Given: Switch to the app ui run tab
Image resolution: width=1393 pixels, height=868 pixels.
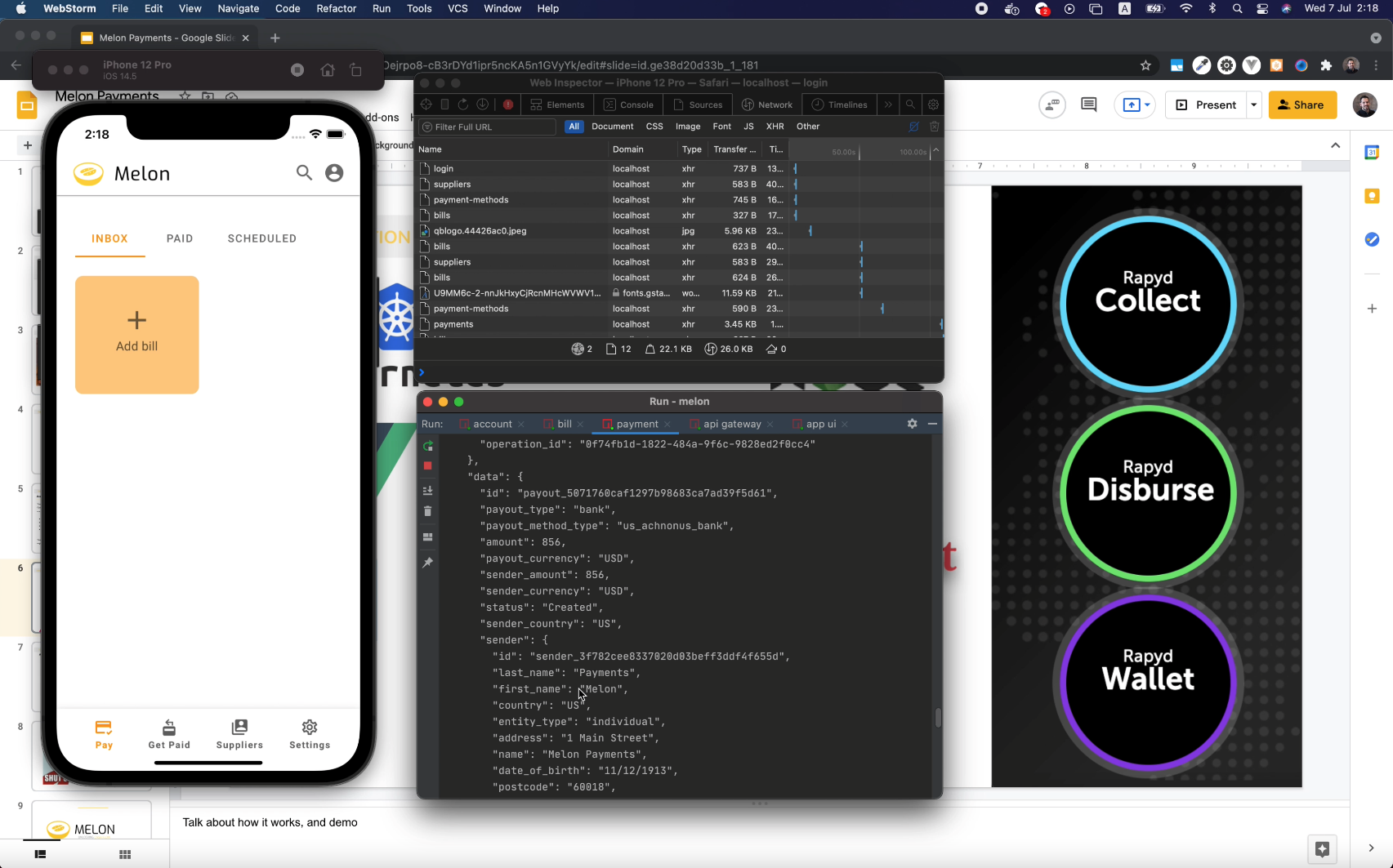Looking at the screenshot, I should [x=820, y=424].
